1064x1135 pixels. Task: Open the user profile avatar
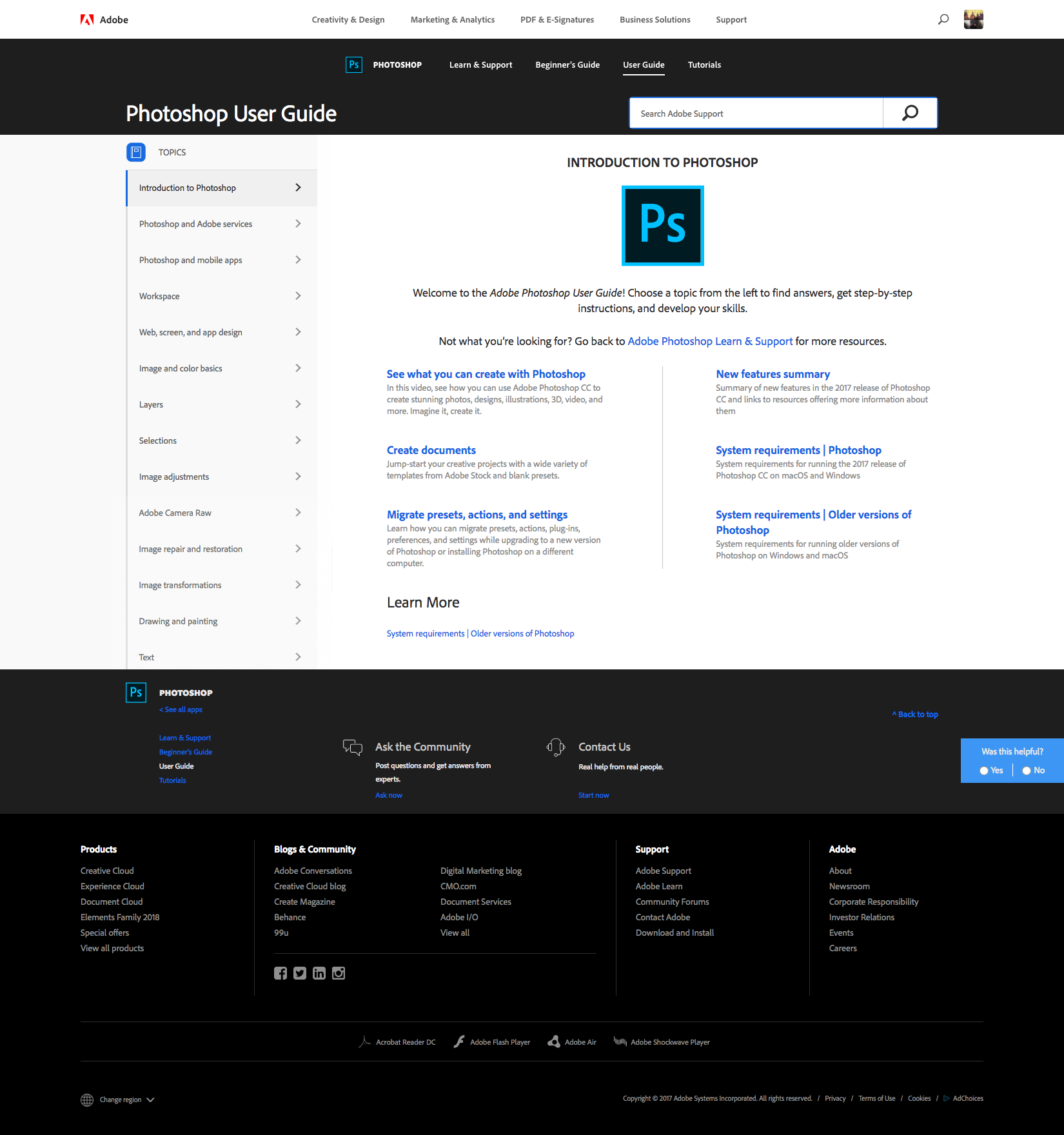[x=973, y=19]
